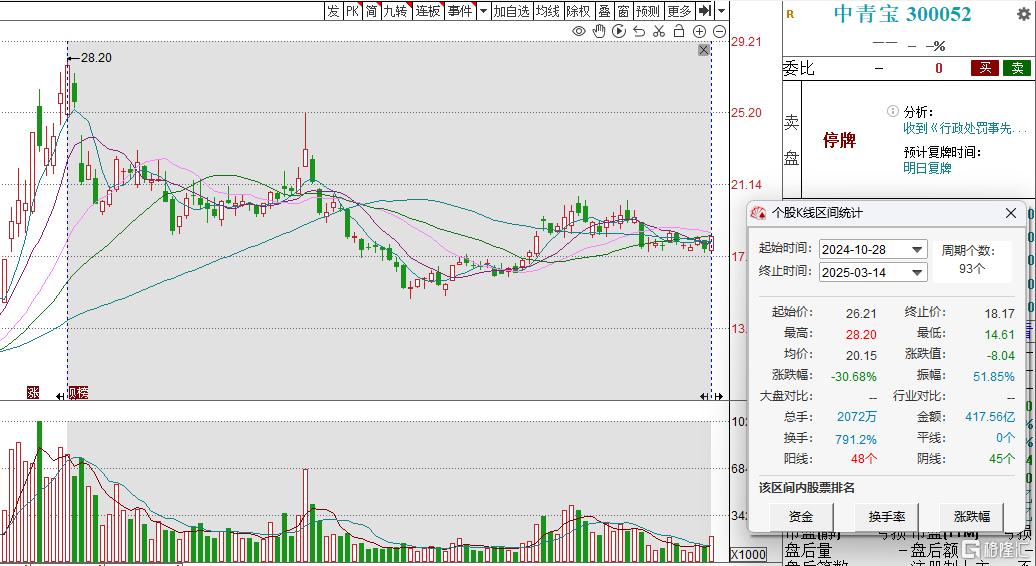The height and width of the screenshot is (566, 1036).
Task: Select the scissors cut tool
Action: click(x=659, y=31)
